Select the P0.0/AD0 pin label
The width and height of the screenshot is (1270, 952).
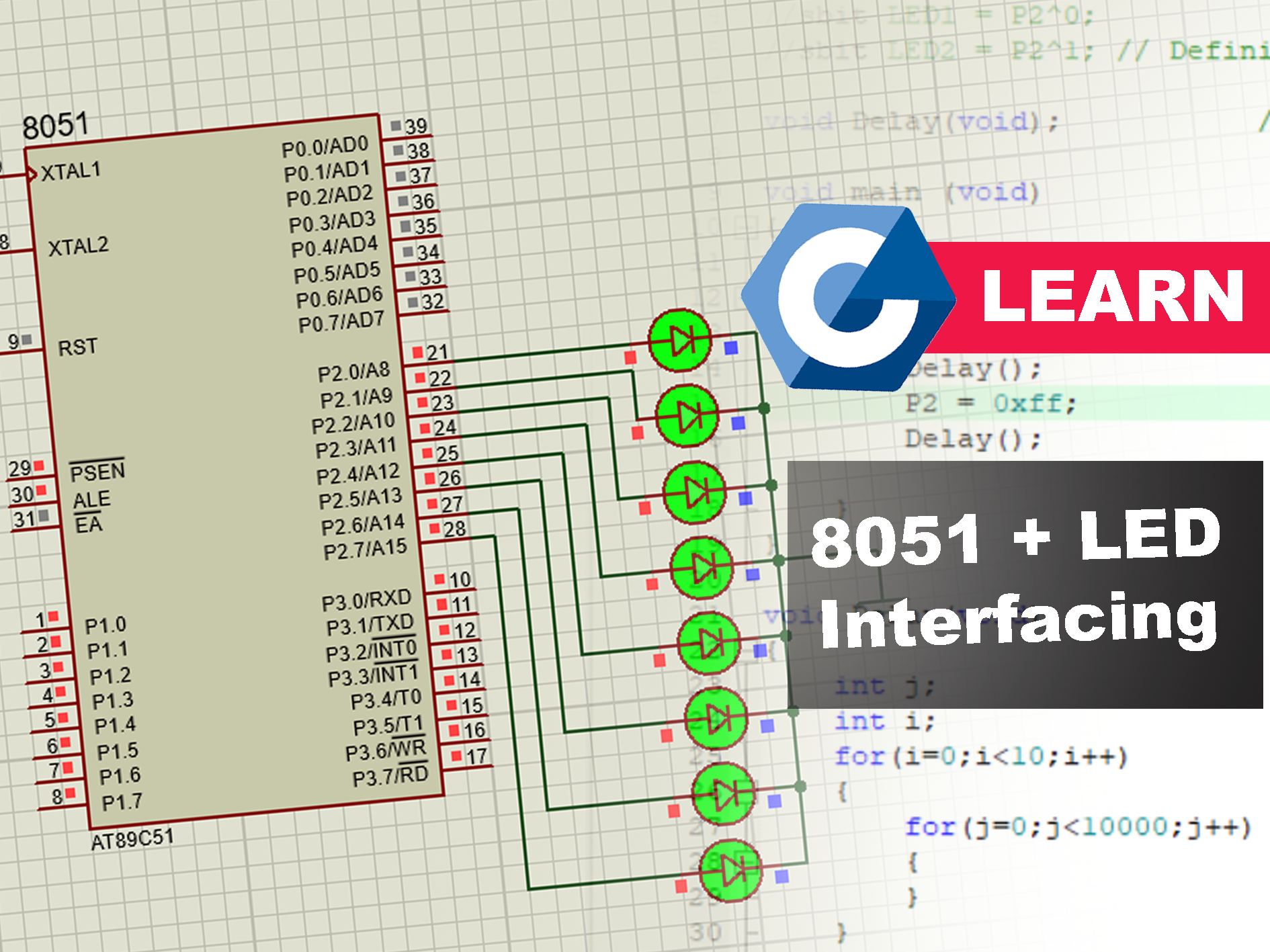[x=325, y=146]
